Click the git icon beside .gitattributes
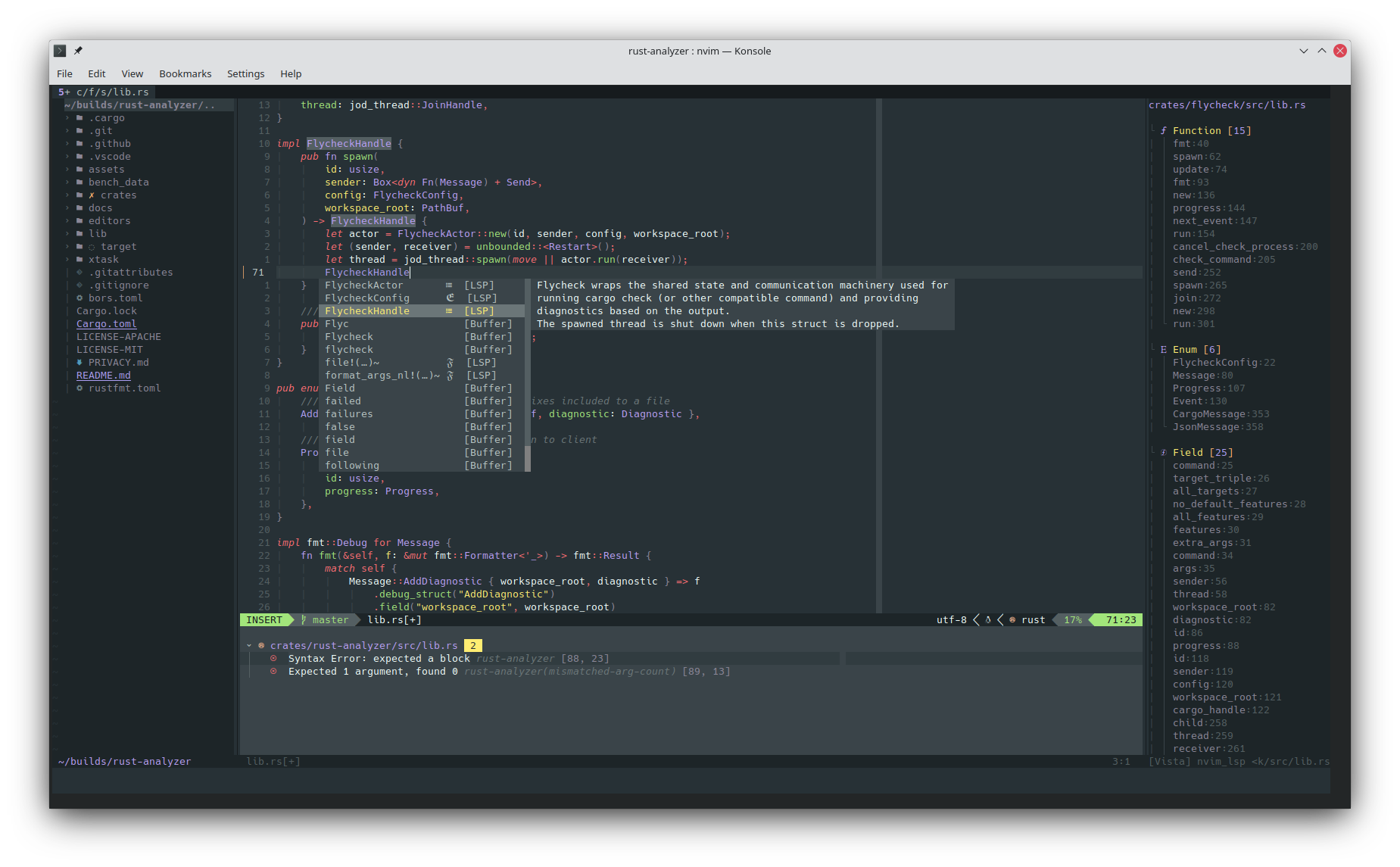 tap(80, 273)
